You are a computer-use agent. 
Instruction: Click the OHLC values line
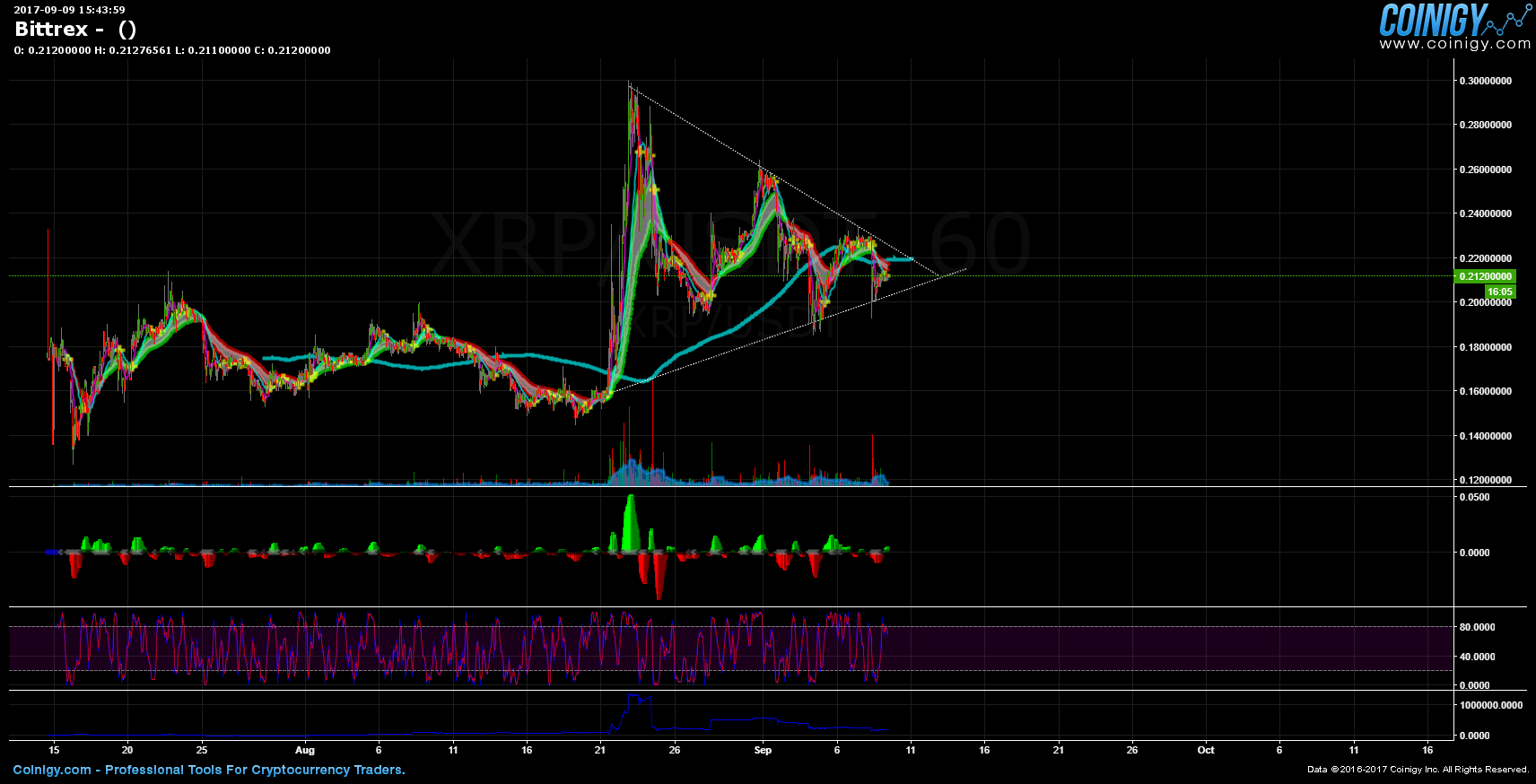tap(172, 50)
